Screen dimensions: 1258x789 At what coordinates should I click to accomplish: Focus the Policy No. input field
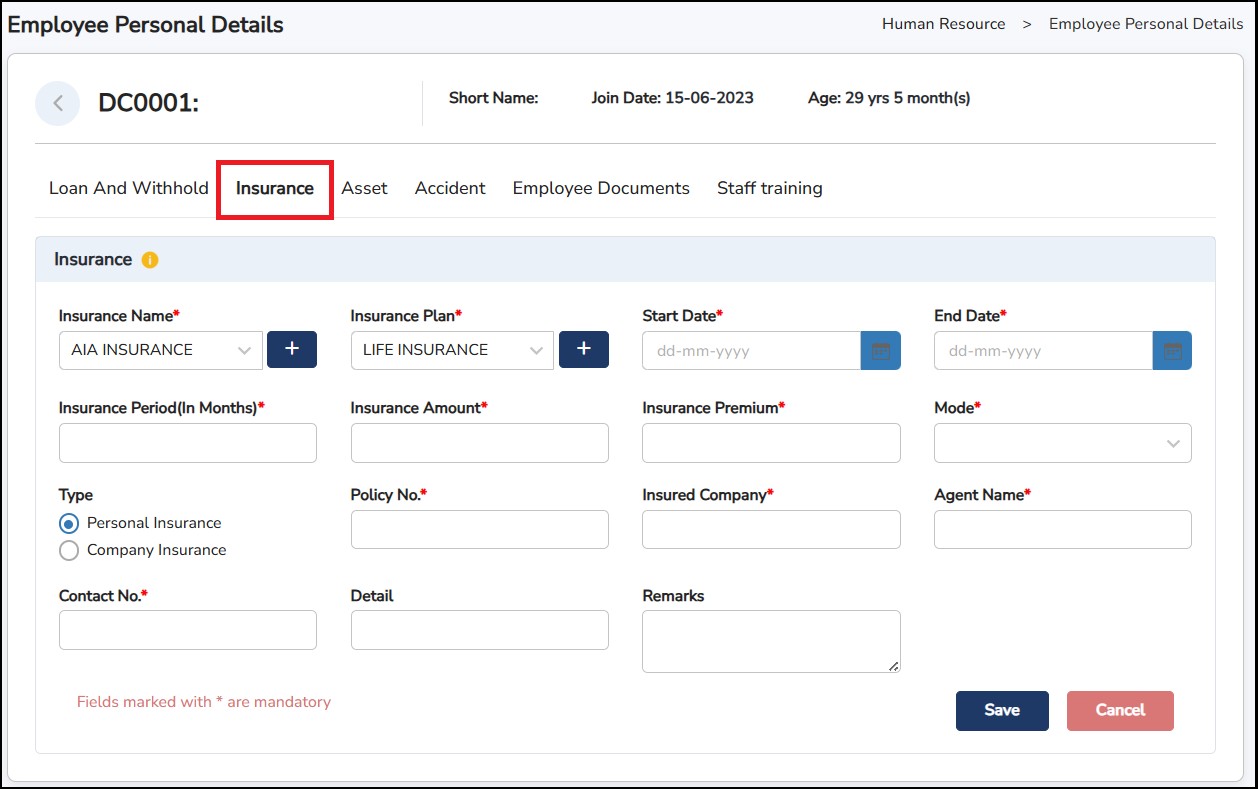pos(479,529)
